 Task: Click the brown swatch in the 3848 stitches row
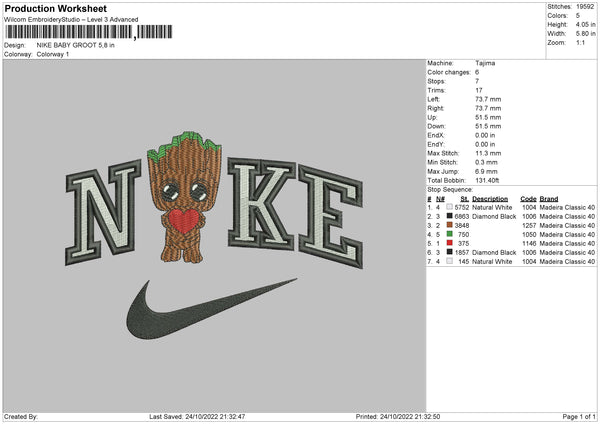[x=450, y=225]
